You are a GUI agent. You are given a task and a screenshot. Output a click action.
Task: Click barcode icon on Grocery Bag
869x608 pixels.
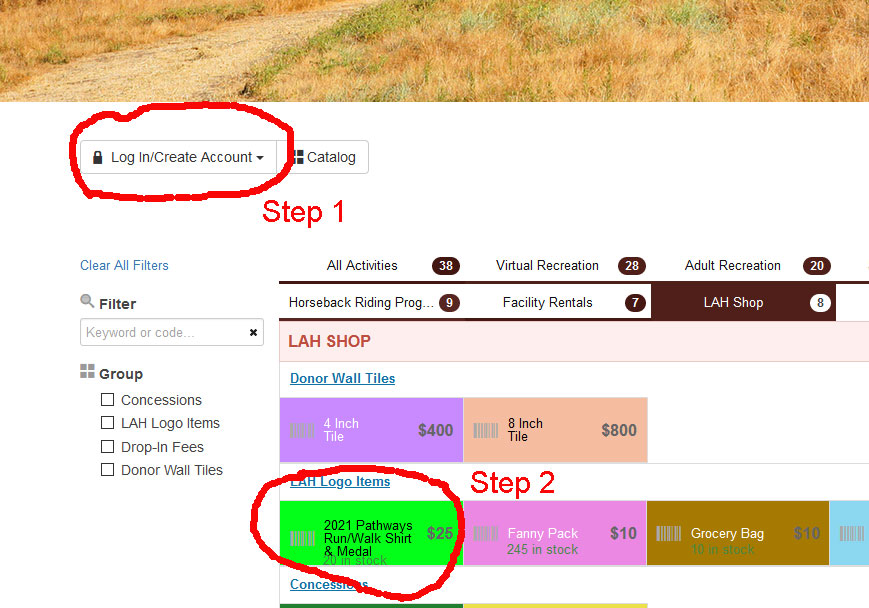[x=668, y=534]
